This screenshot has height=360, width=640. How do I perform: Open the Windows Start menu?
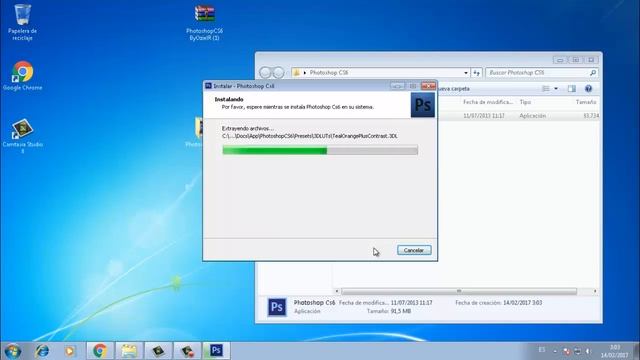pyautogui.click(x=12, y=351)
